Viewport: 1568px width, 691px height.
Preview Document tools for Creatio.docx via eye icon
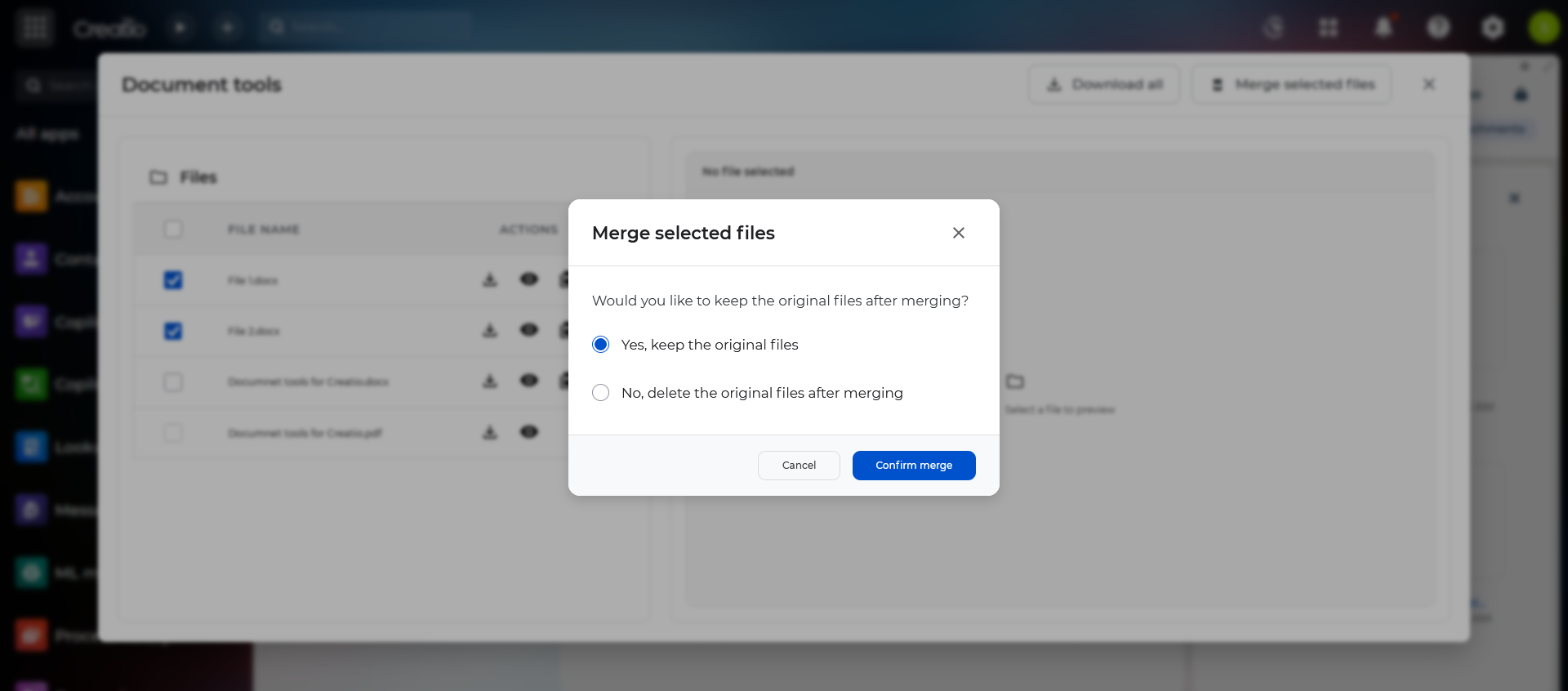[529, 381]
